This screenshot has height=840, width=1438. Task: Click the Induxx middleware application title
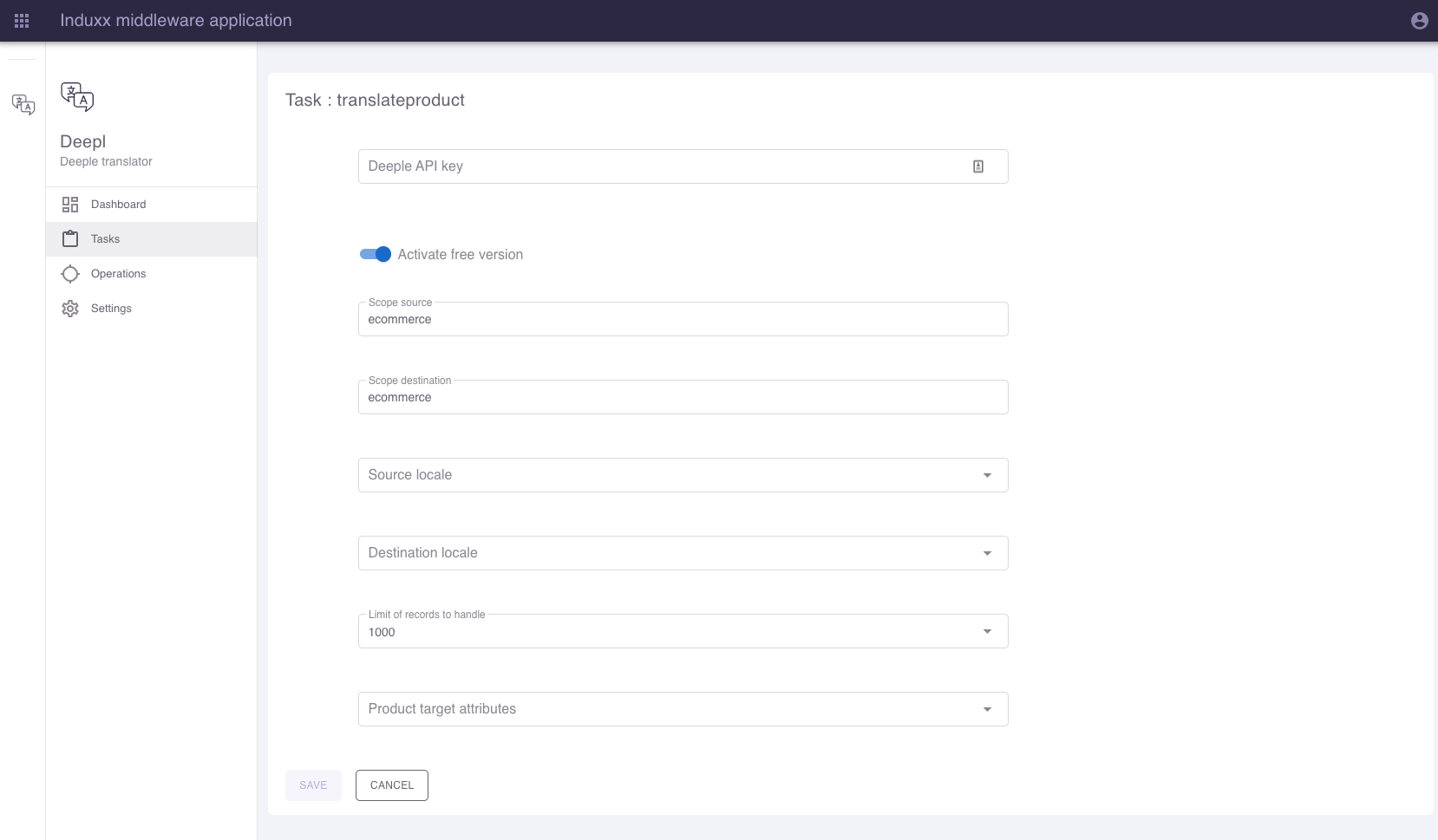[176, 21]
